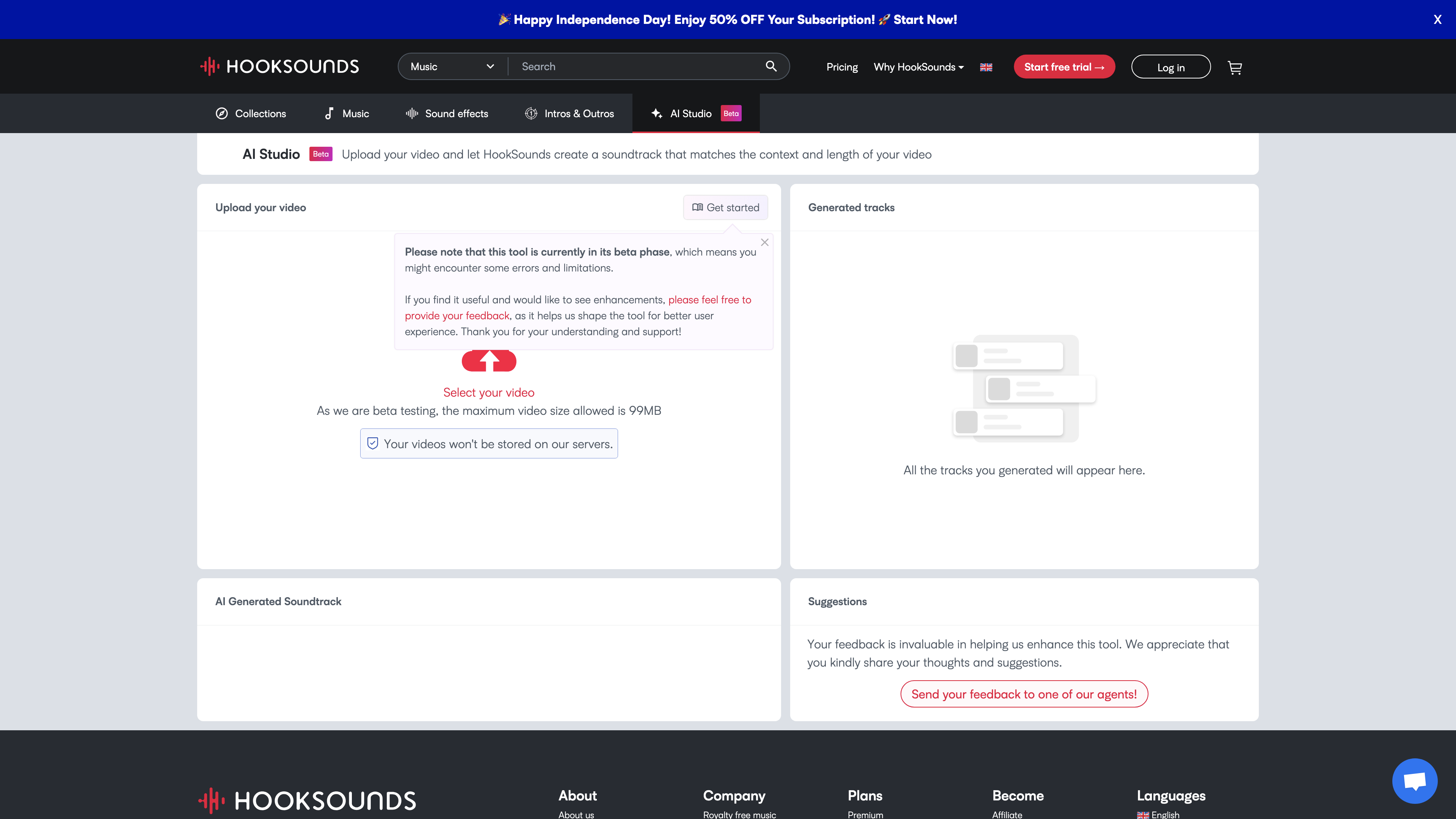1456x819 pixels.
Task: Close the beta phase notice popup
Action: 765,242
